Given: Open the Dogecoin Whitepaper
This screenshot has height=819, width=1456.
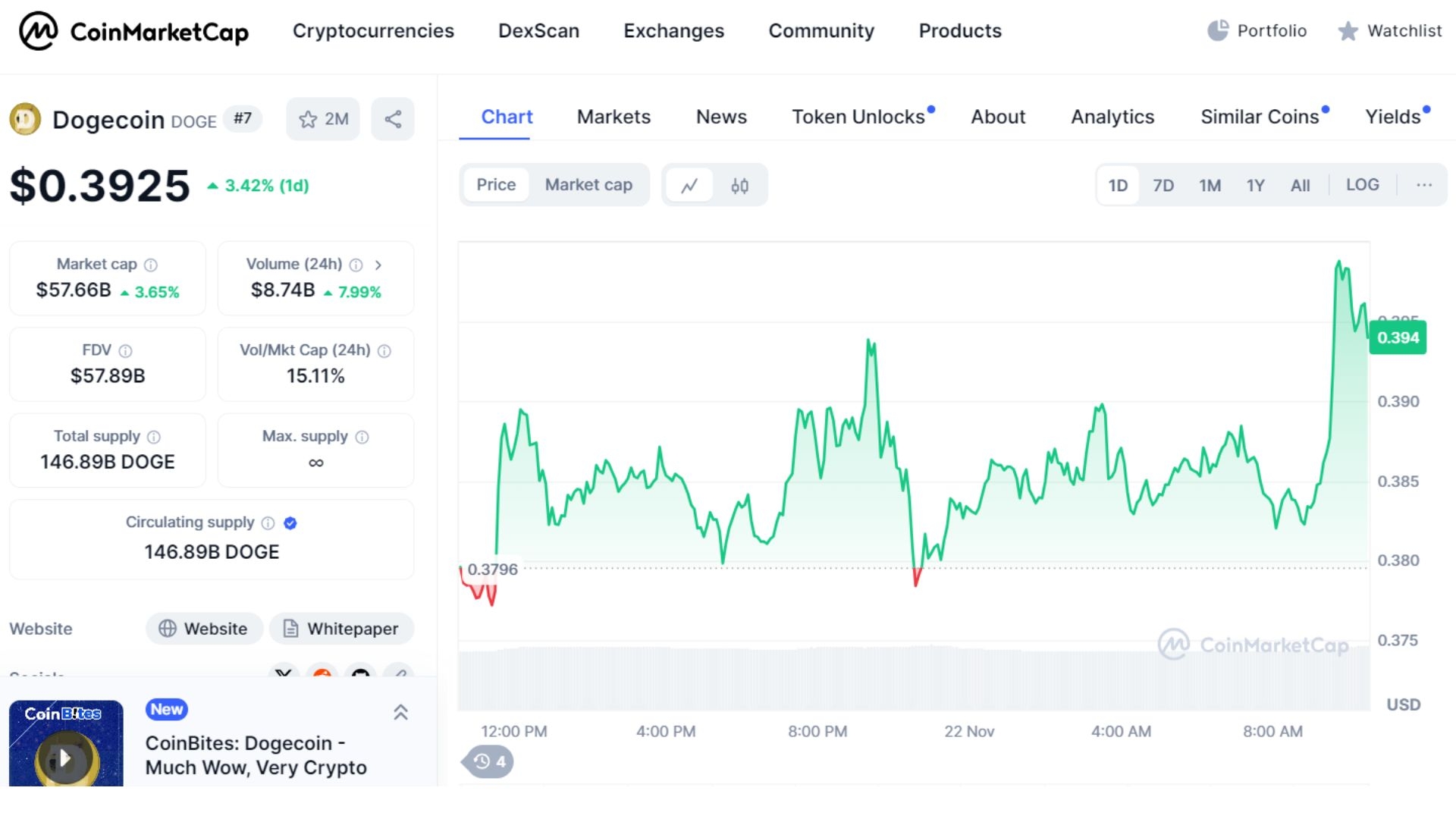Looking at the screenshot, I should pyautogui.click(x=341, y=629).
